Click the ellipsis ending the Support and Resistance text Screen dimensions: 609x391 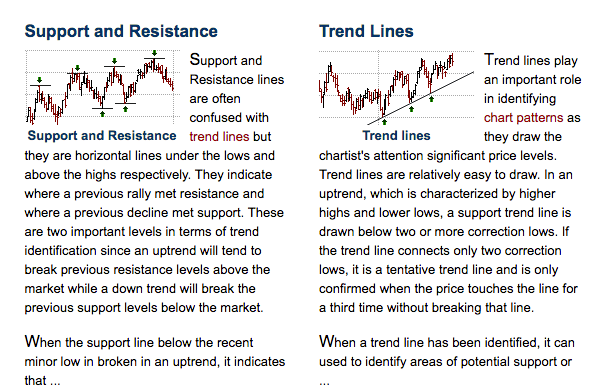coord(55,383)
